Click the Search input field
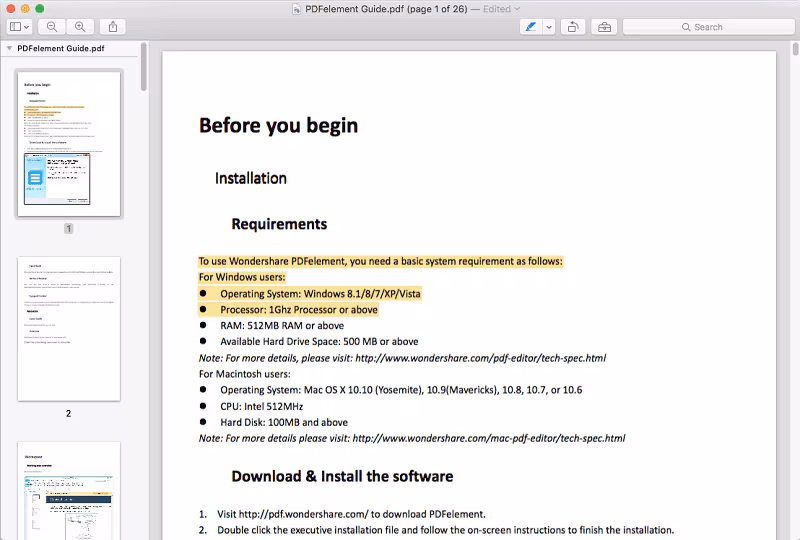This screenshot has height=540, width=800. [x=709, y=27]
